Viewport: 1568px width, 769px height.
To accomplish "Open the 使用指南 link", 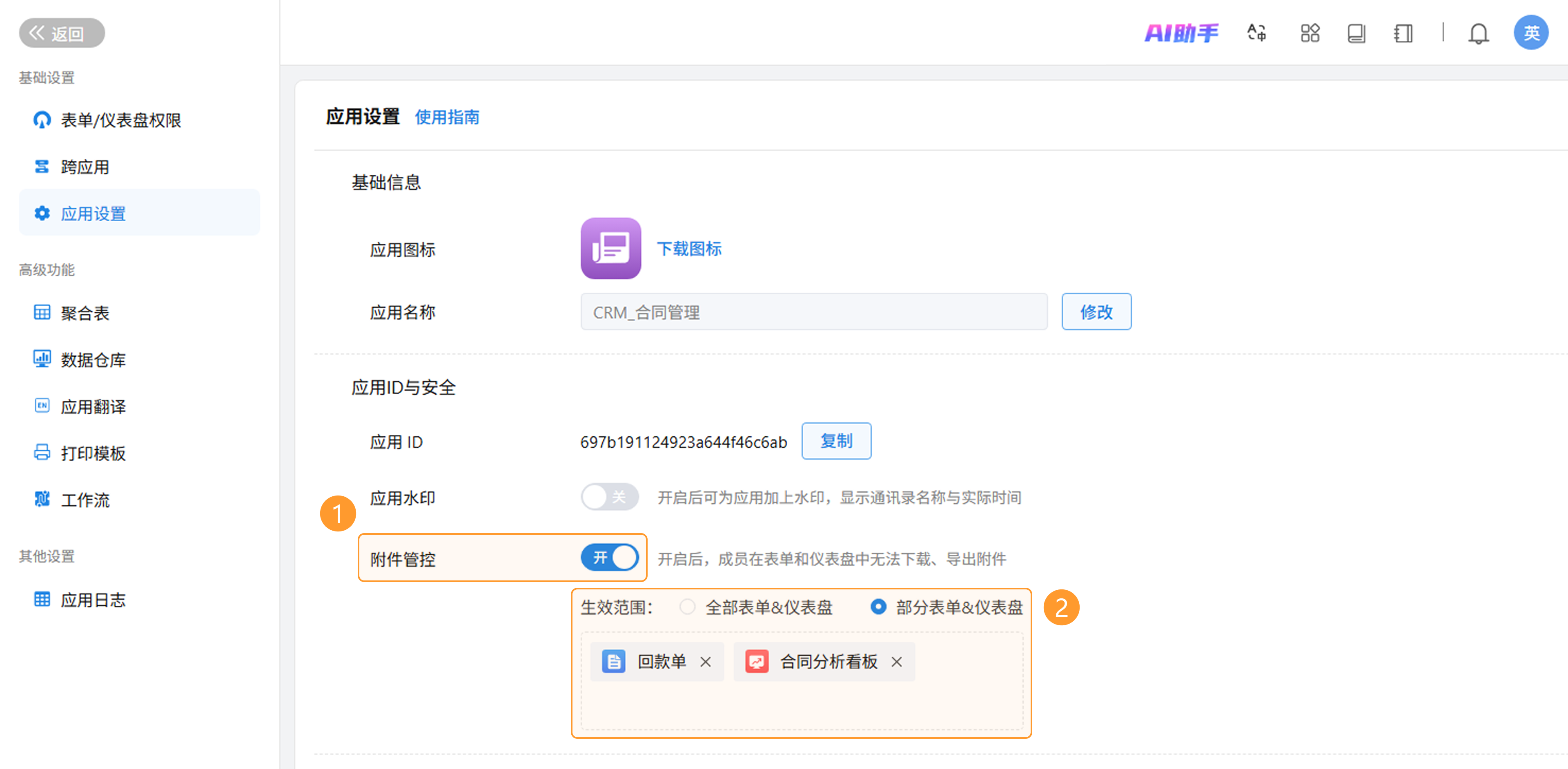I will pyautogui.click(x=447, y=117).
